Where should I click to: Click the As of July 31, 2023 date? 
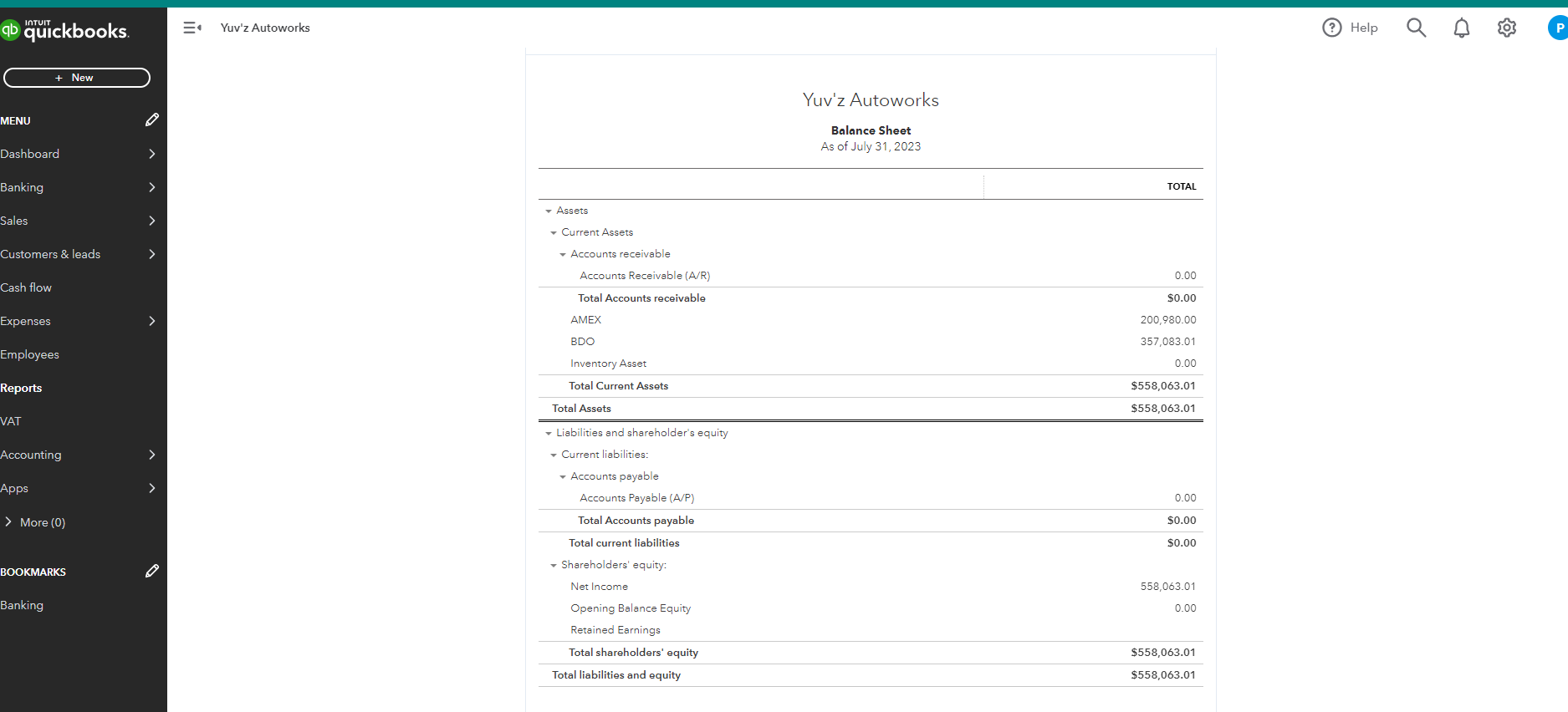pyautogui.click(x=871, y=146)
